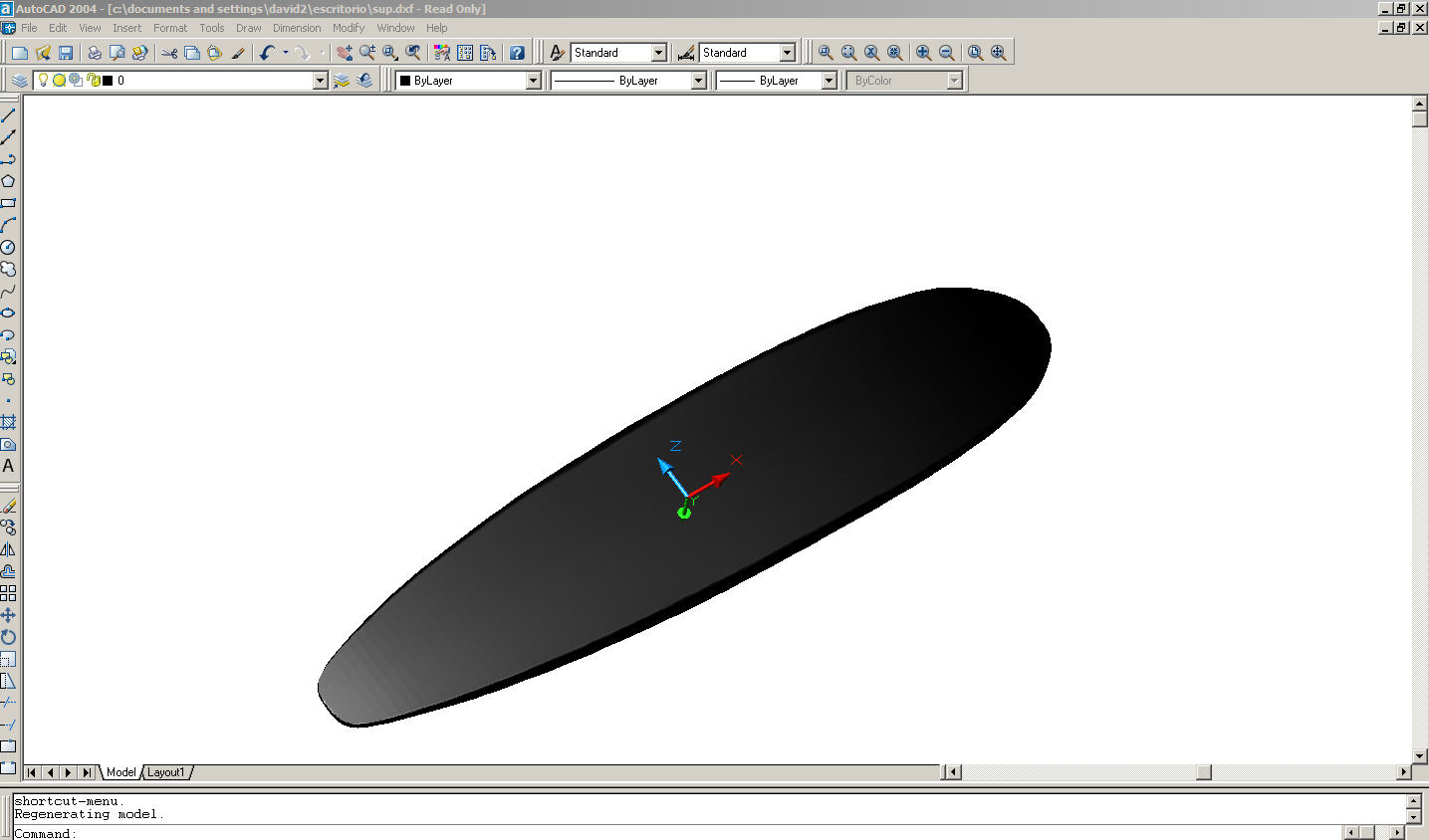Open the Modify menu

(349, 28)
